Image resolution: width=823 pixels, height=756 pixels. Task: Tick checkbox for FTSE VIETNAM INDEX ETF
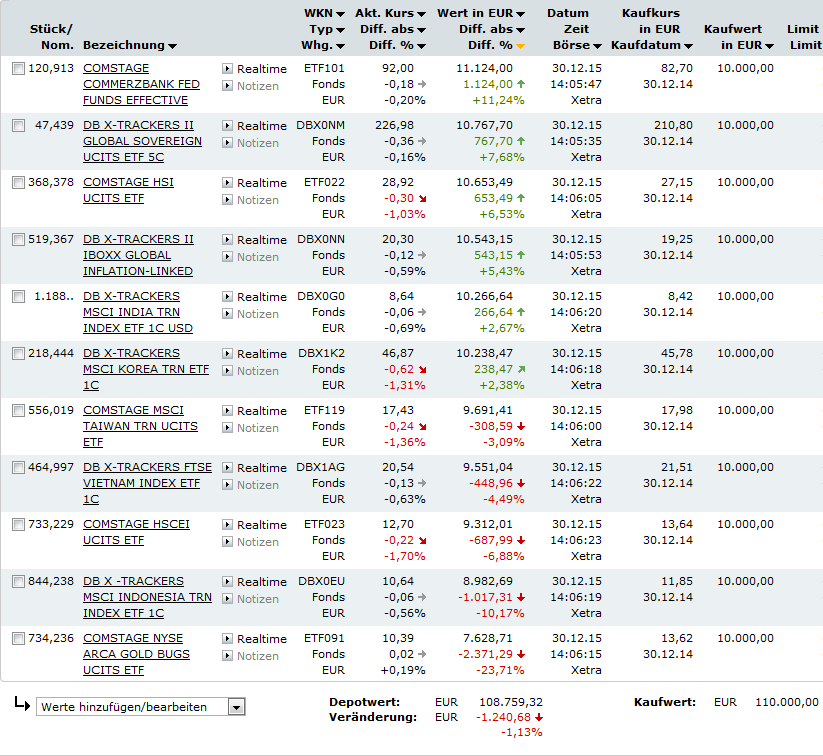(x=18, y=467)
